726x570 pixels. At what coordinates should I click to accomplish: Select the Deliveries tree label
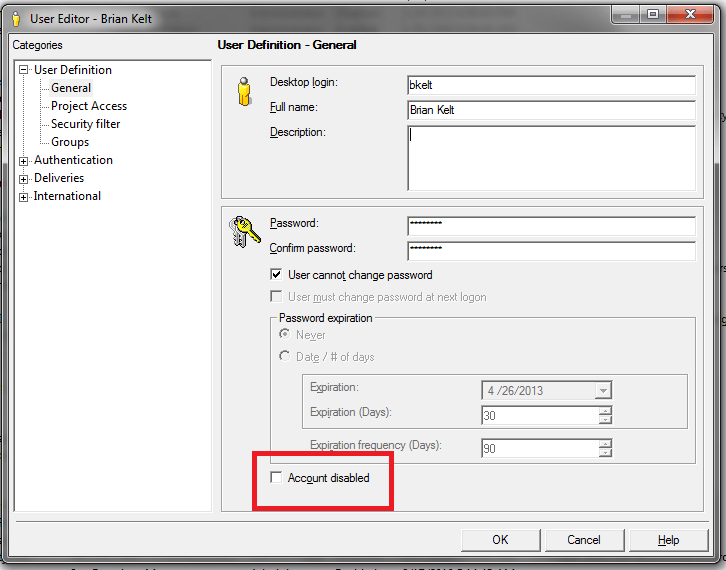[59, 178]
